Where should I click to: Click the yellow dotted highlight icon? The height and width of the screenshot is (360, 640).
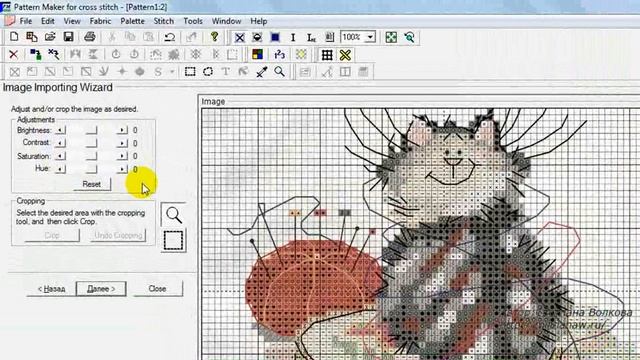coord(301,54)
